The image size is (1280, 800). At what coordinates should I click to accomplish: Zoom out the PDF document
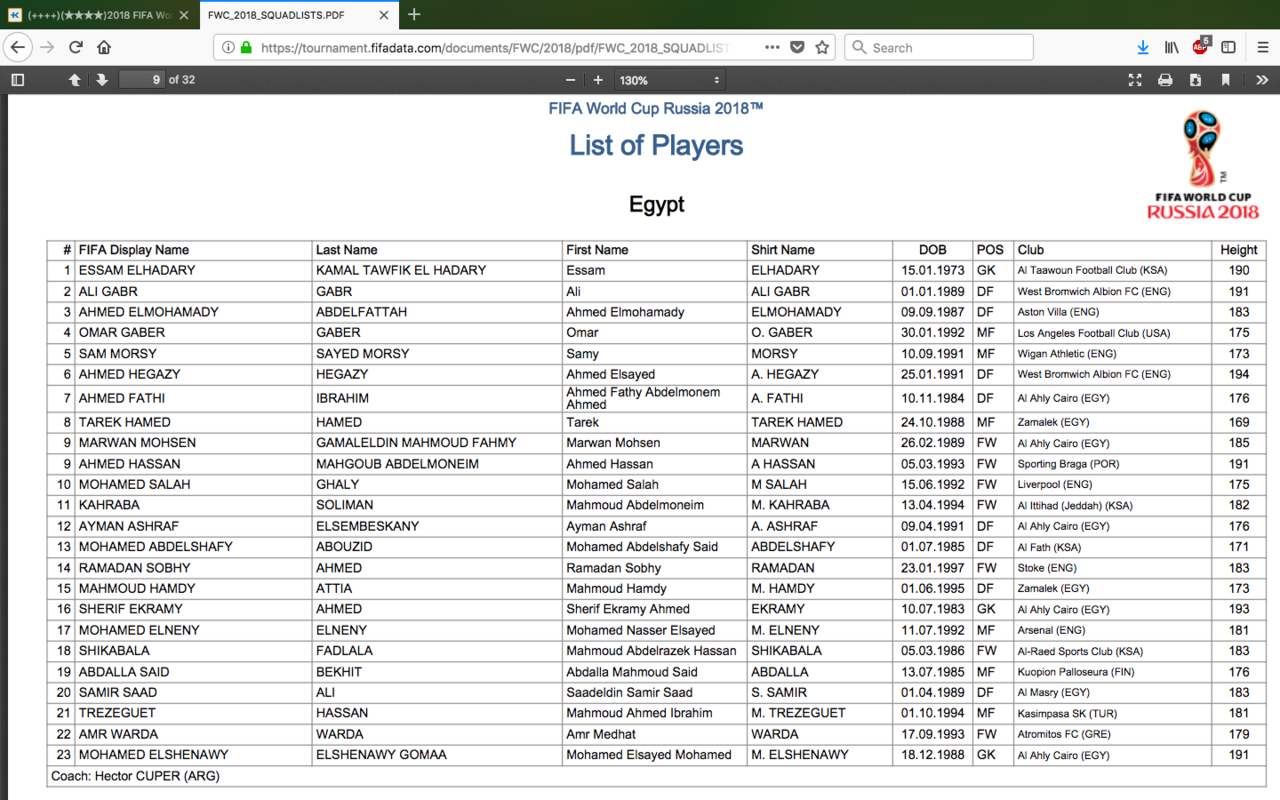pyautogui.click(x=571, y=80)
